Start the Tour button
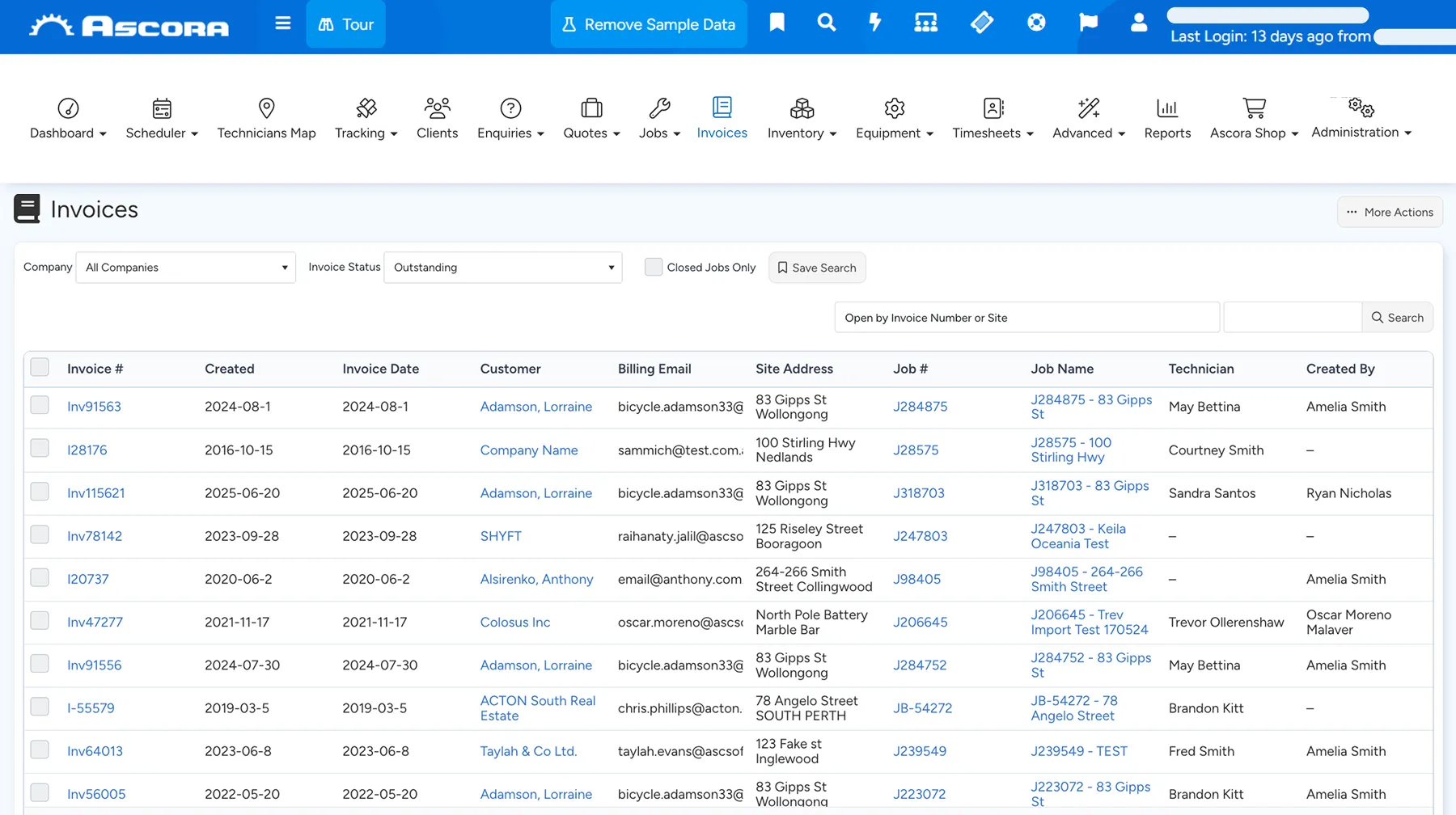 (345, 24)
